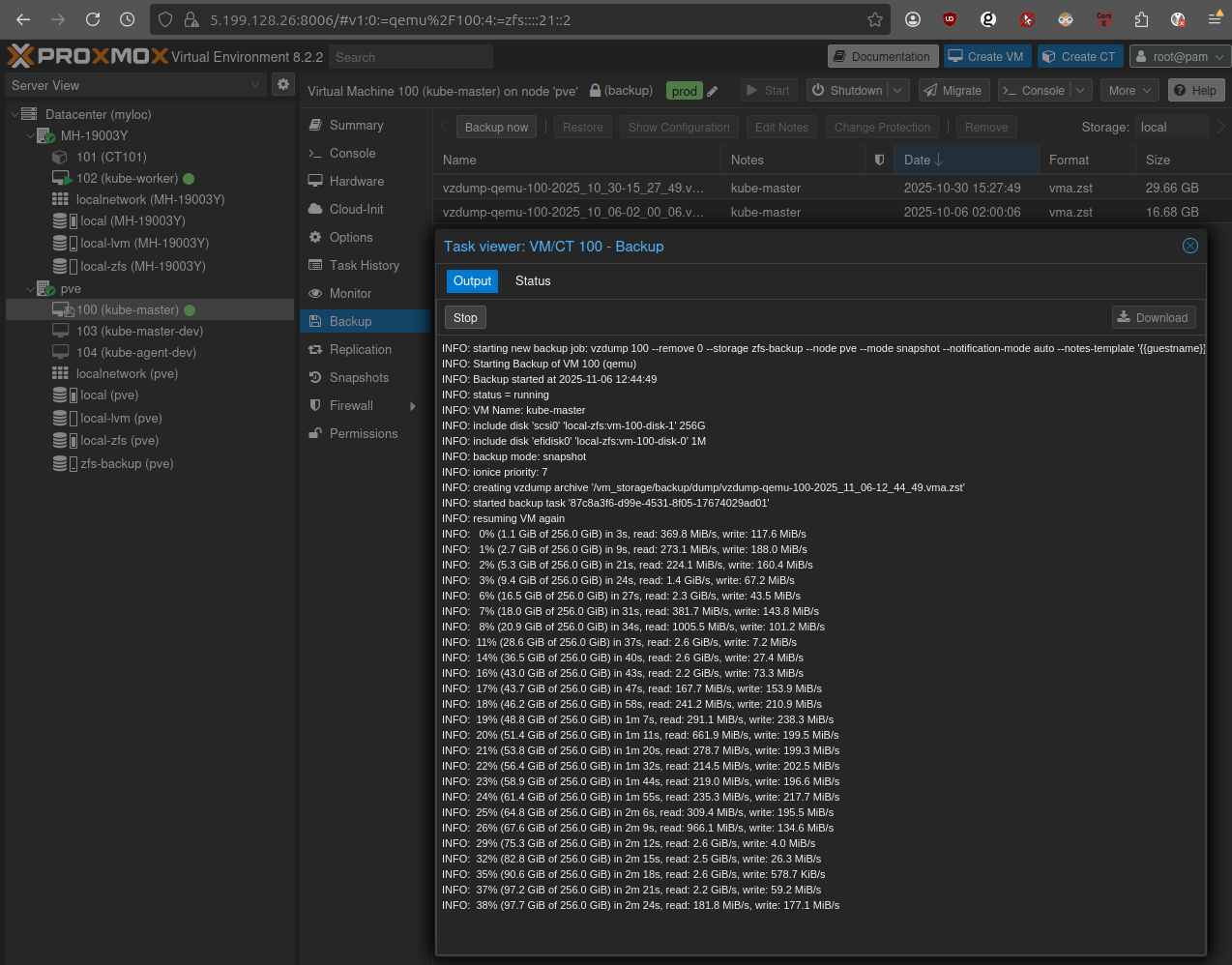Click the pencil icon to edit tags
This screenshot has width=1232, height=965.
click(x=713, y=92)
